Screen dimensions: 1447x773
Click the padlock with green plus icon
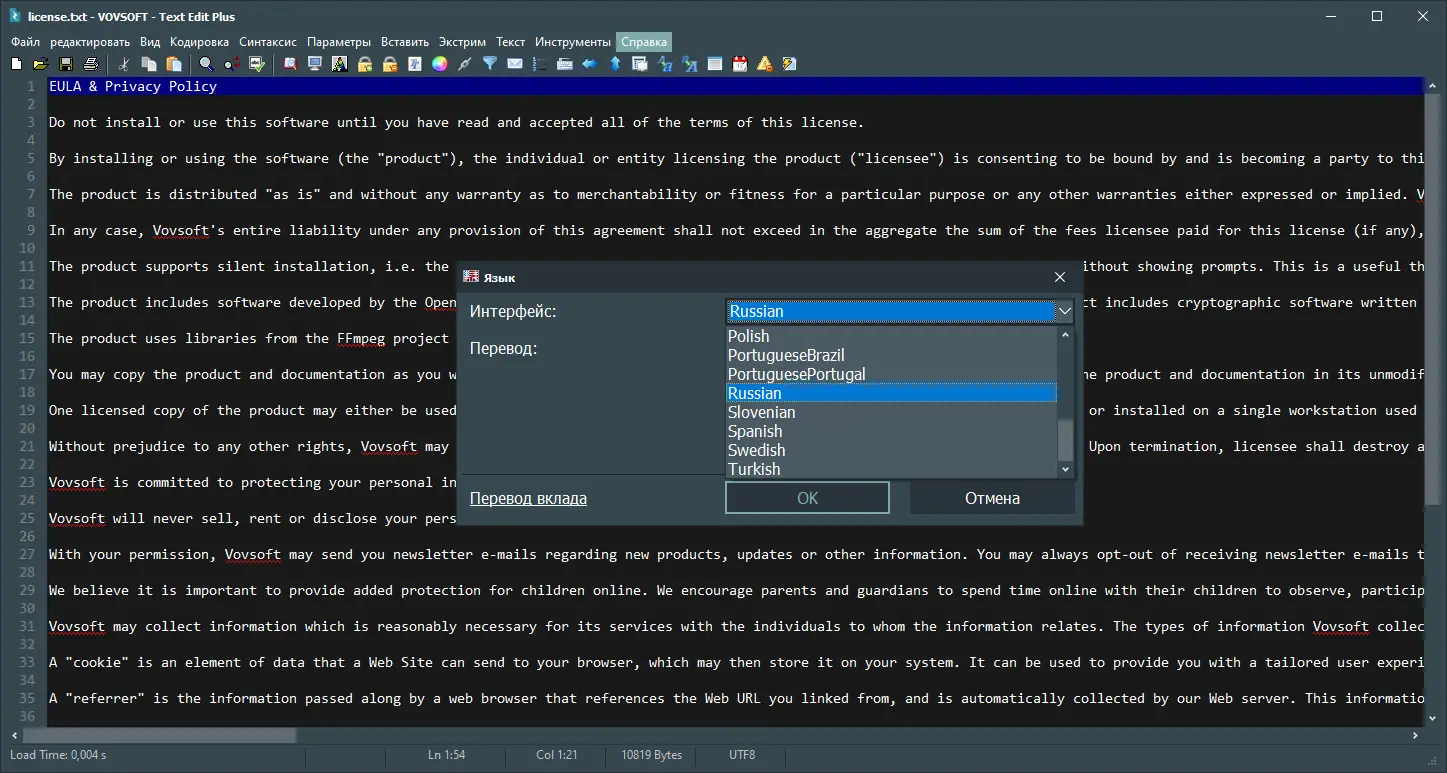pos(365,64)
